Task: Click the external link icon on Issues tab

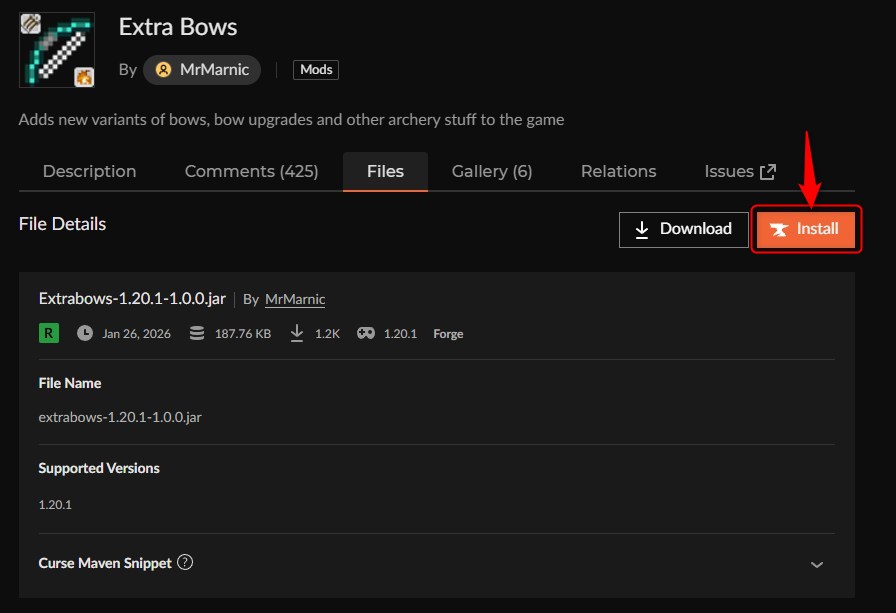Action: (770, 170)
